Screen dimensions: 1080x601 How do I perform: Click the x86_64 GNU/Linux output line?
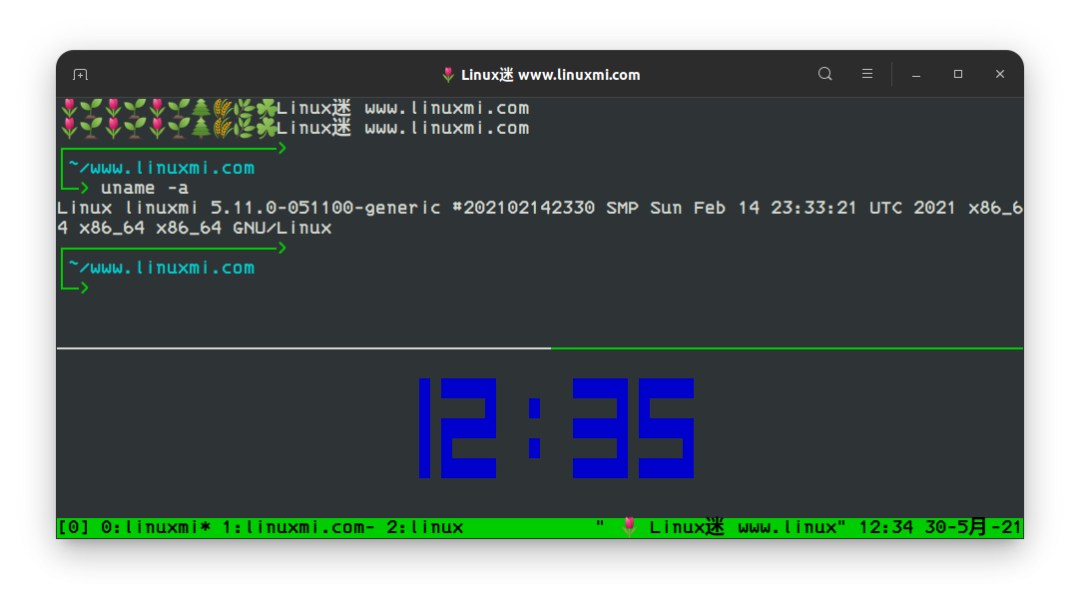[x=194, y=228]
